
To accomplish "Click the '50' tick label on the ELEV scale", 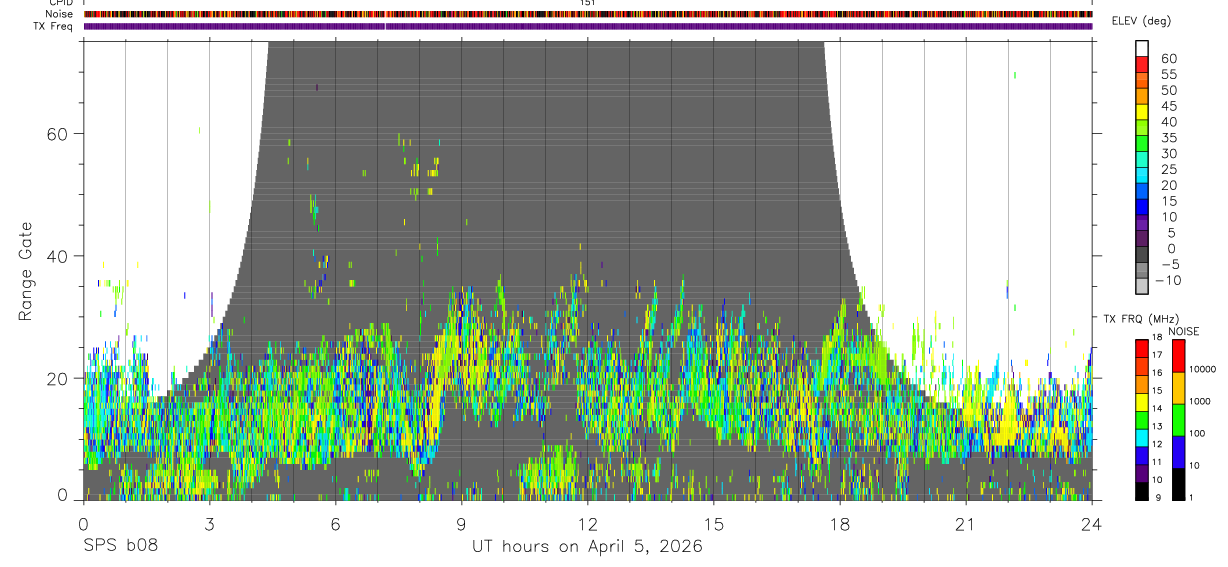I will 1169,91.
